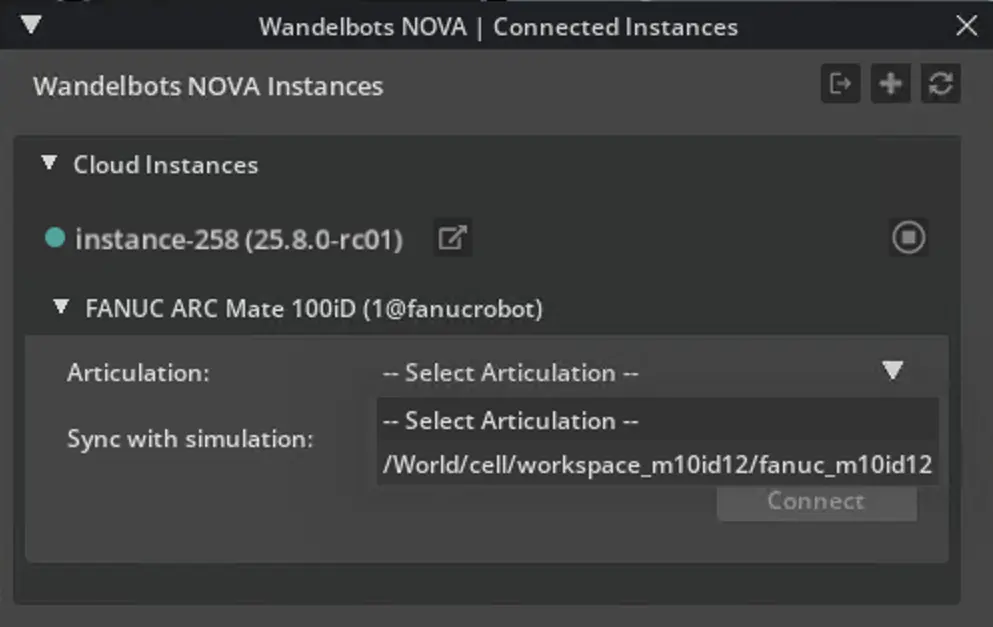The width and height of the screenshot is (993, 627).
Task: Collapse the Cloud Instances section
Action: 49,163
